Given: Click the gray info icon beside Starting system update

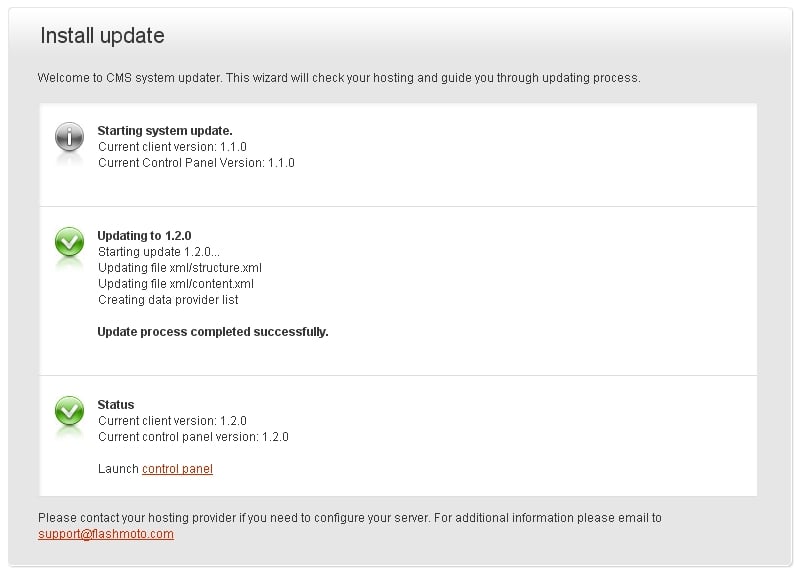Looking at the screenshot, I should (69, 137).
